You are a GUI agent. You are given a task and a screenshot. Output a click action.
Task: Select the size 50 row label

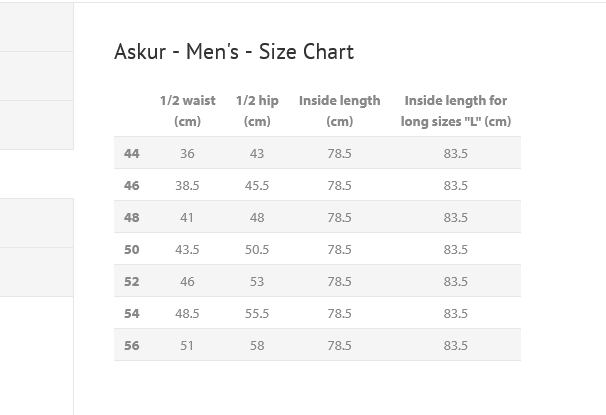click(x=132, y=249)
